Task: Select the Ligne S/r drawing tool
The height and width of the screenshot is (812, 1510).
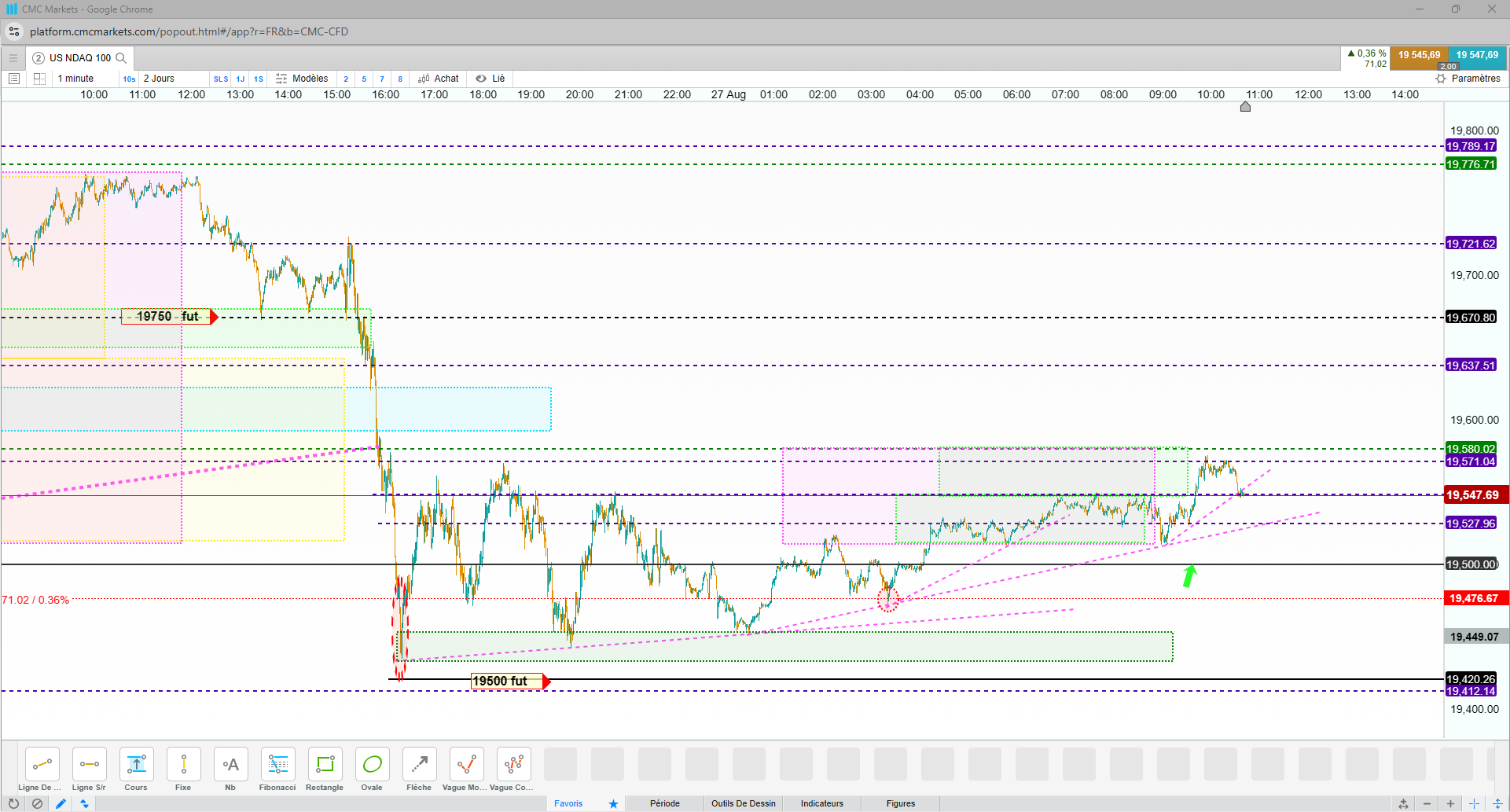Action: tap(89, 764)
